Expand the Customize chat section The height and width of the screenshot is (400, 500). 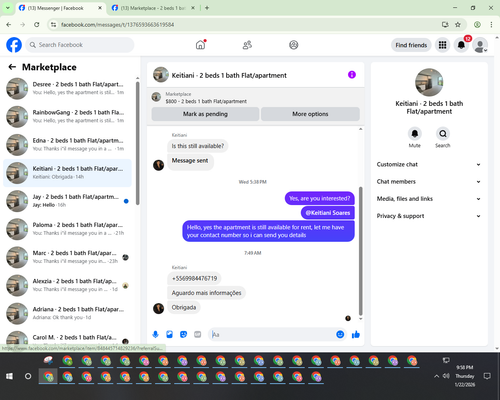point(429,164)
